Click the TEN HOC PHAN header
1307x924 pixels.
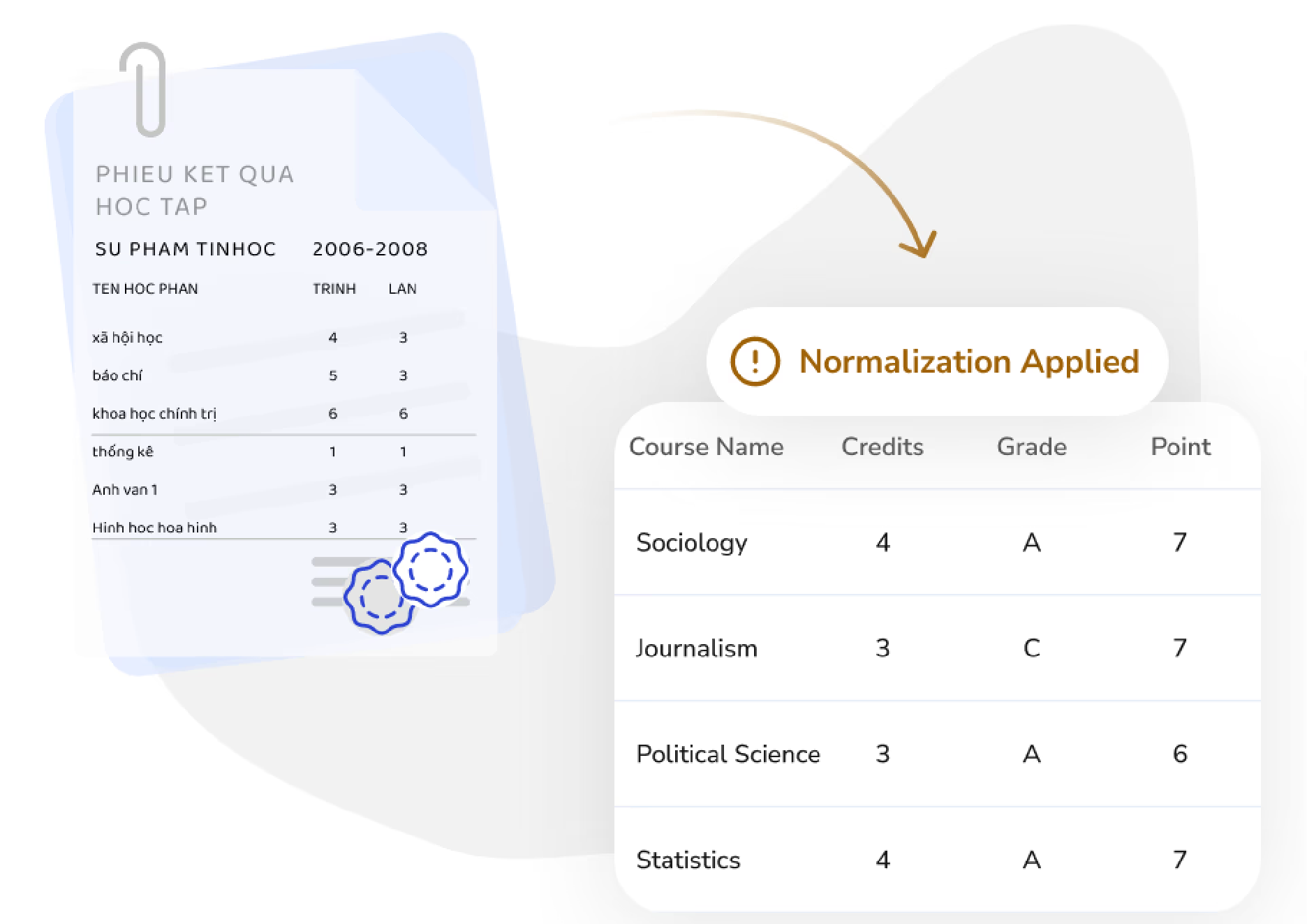pyautogui.click(x=145, y=289)
